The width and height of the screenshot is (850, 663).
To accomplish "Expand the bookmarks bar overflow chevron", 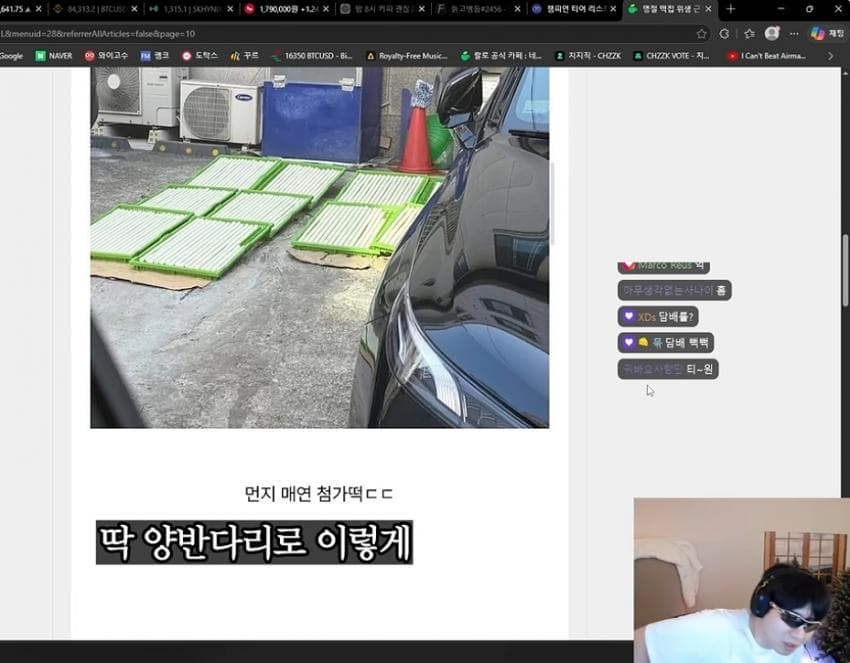I will click(830, 56).
